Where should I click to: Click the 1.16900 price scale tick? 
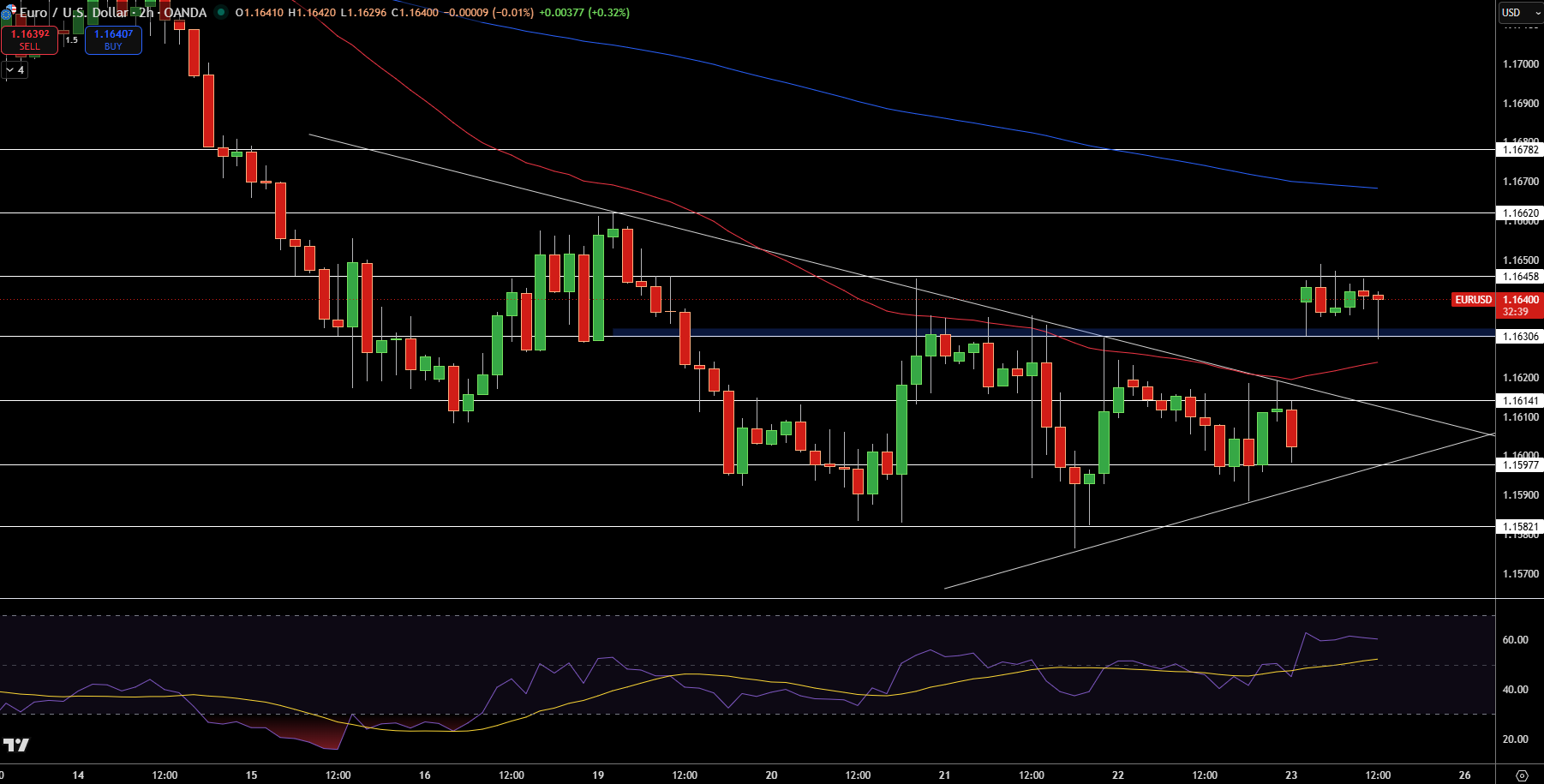pyautogui.click(x=1521, y=104)
